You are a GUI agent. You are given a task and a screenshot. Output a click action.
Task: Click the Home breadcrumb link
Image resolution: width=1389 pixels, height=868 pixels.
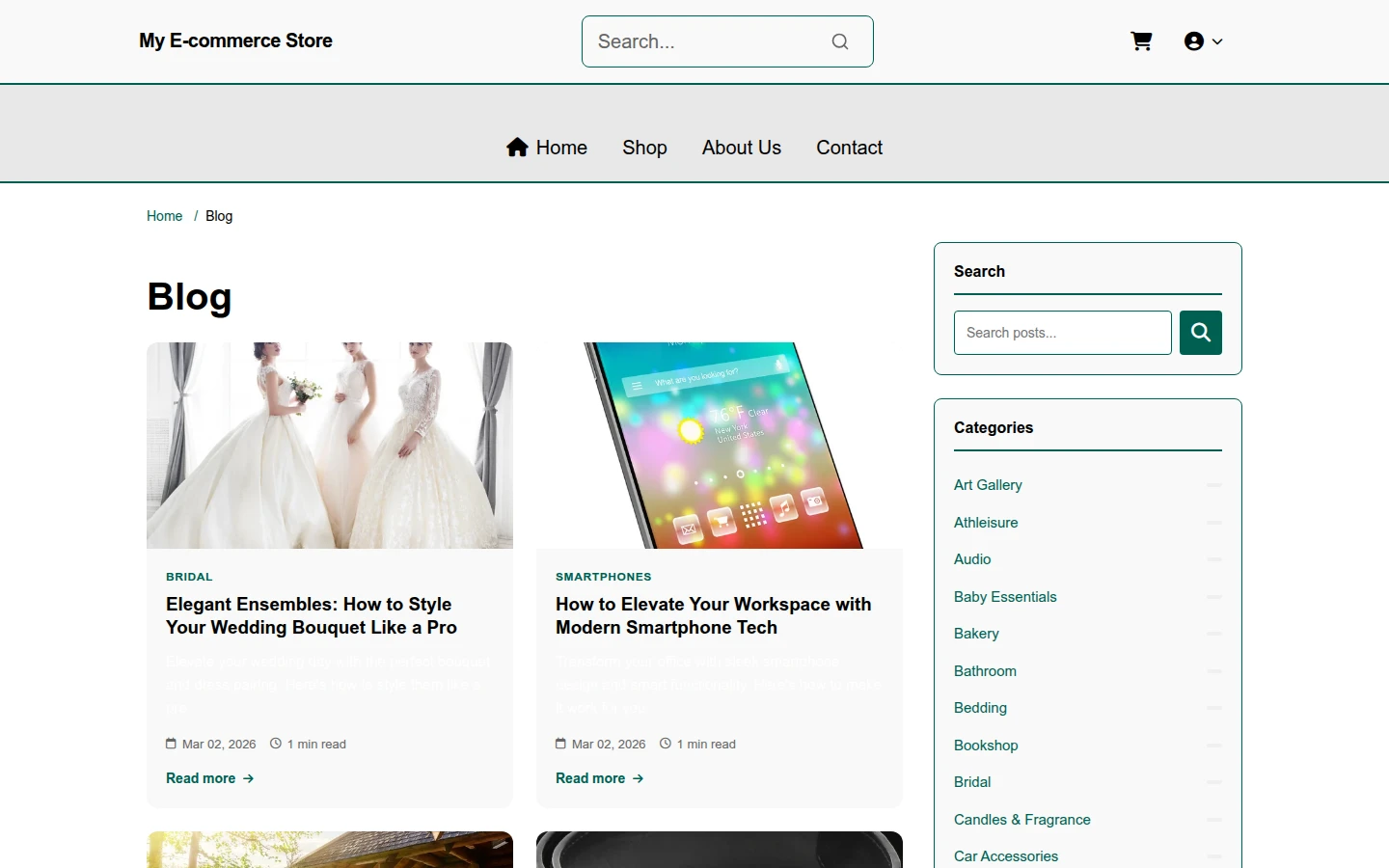164,216
